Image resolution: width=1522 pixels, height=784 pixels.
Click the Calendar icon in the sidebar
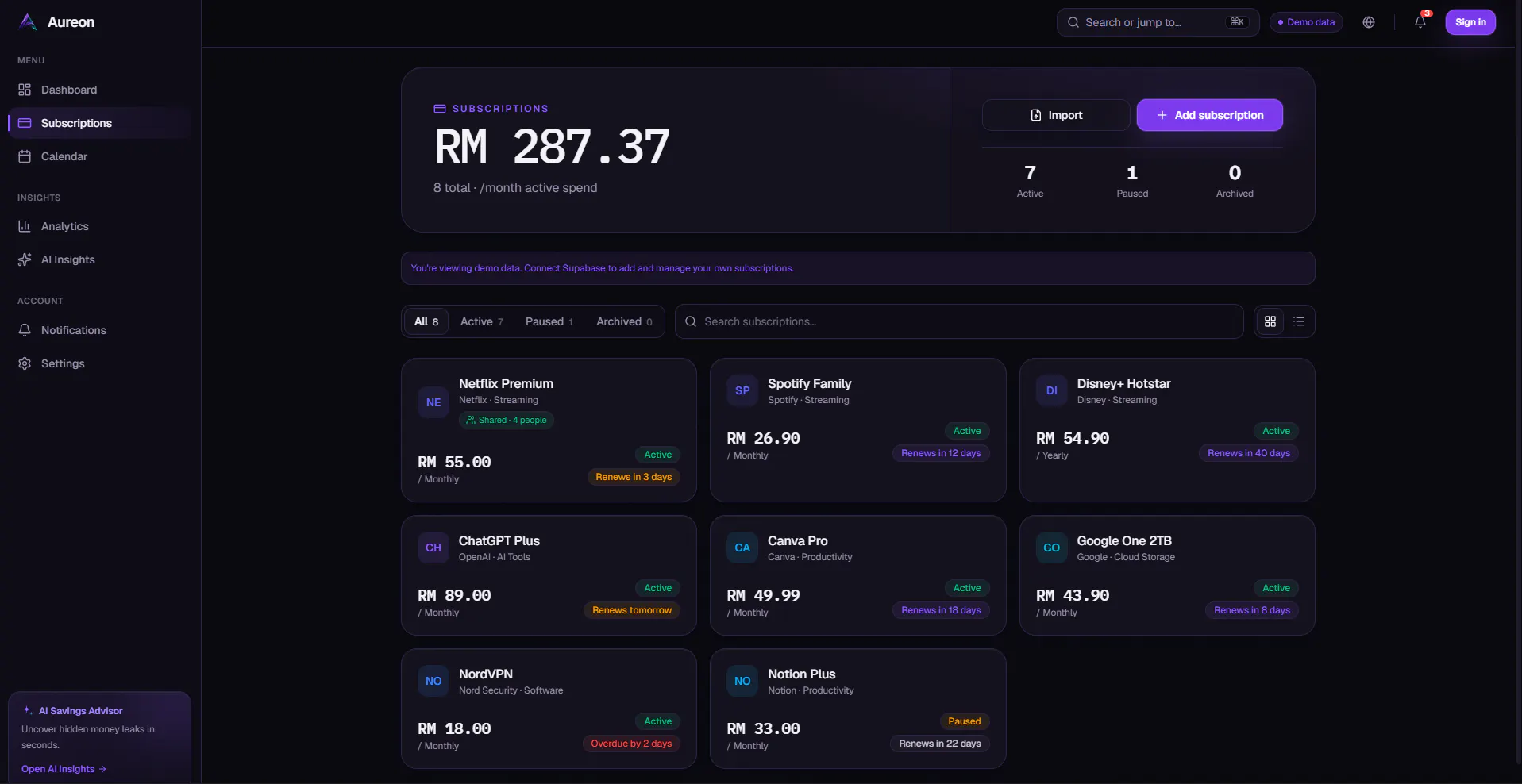pos(25,156)
